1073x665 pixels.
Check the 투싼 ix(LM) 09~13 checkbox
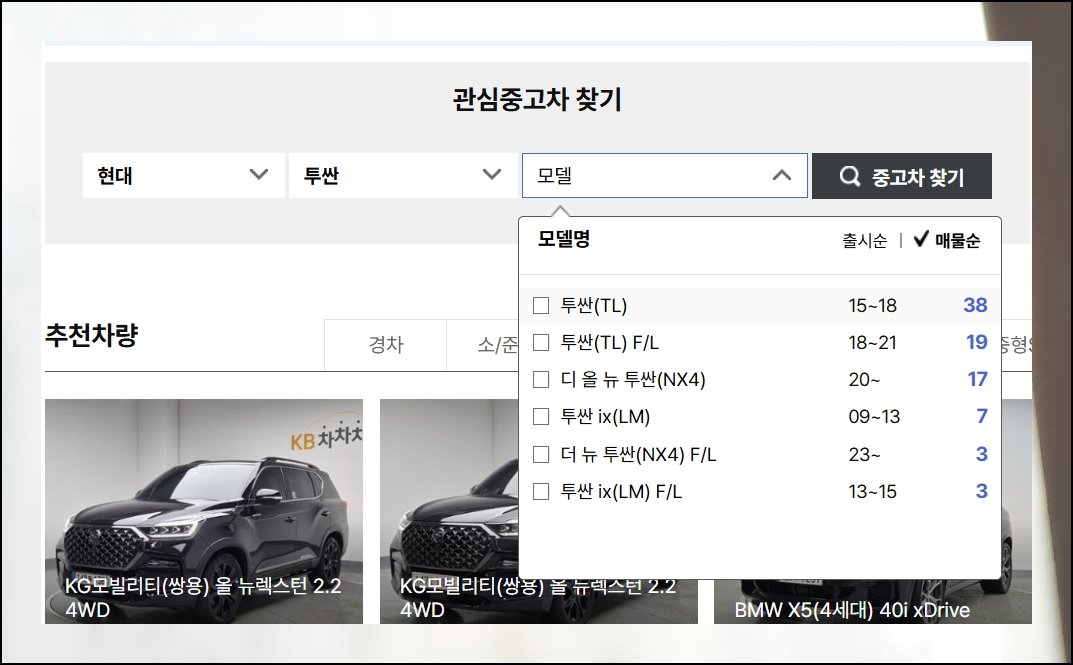[x=541, y=417]
